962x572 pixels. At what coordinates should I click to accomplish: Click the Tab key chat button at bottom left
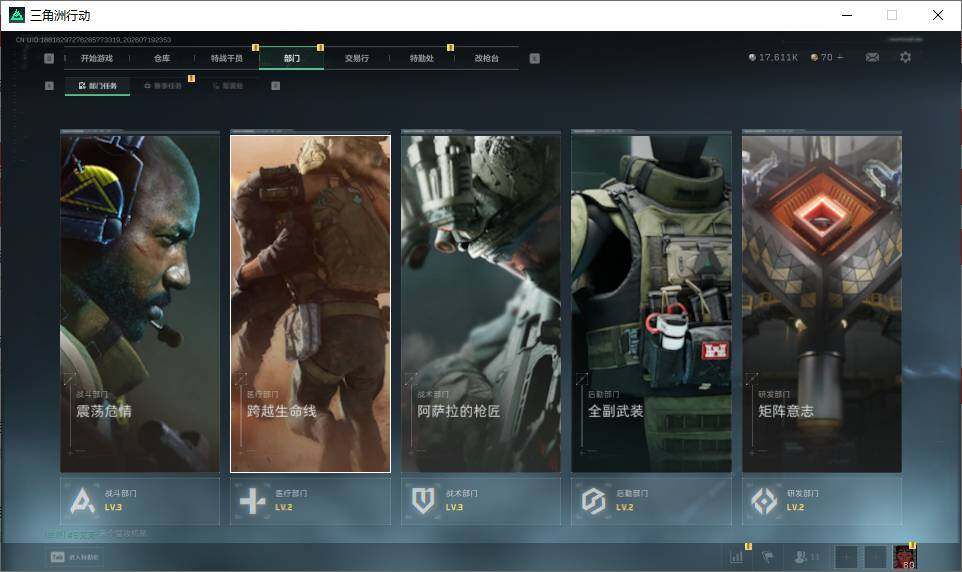[x=75, y=557]
